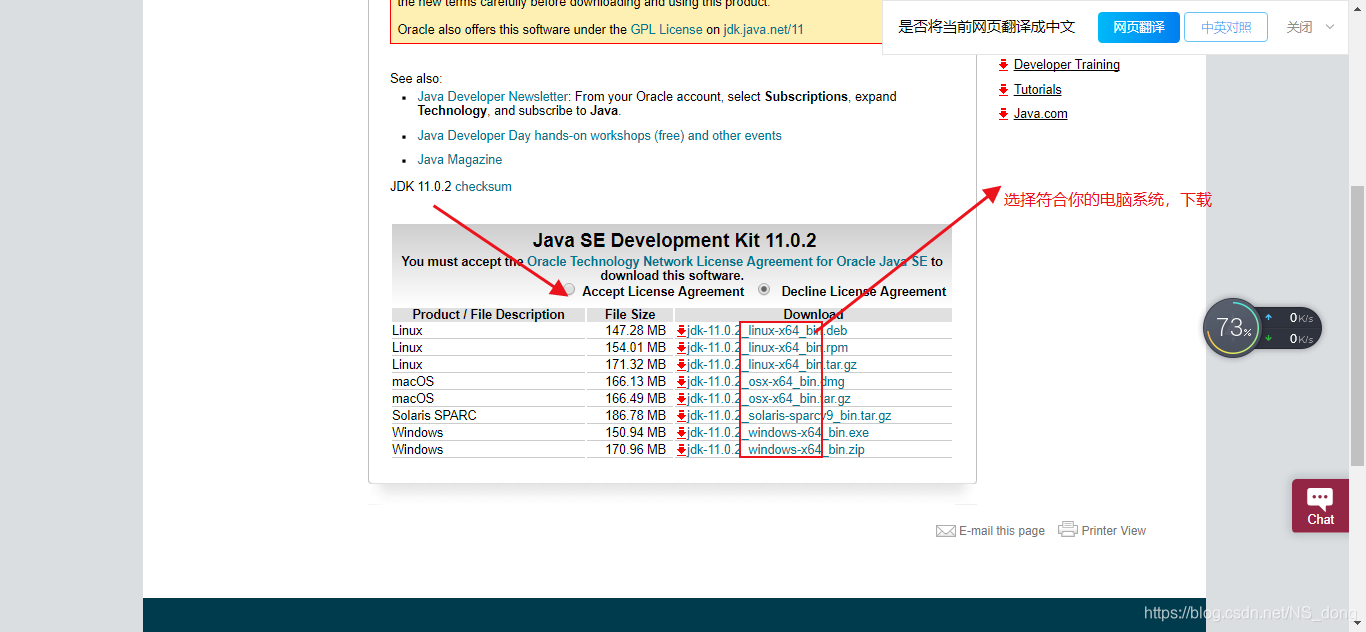The width and height of the screenshot is (1366, 632).
Task: Click download arrow icon beside osx dmg
Action: (681, 382)
